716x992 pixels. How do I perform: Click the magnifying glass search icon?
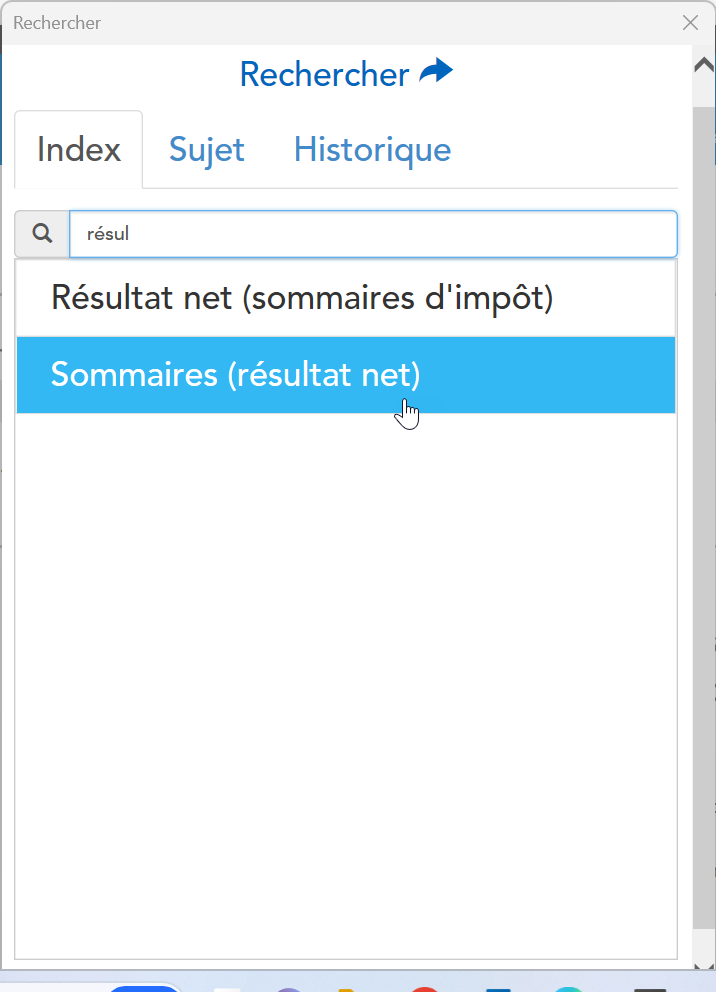coord(42,234)
